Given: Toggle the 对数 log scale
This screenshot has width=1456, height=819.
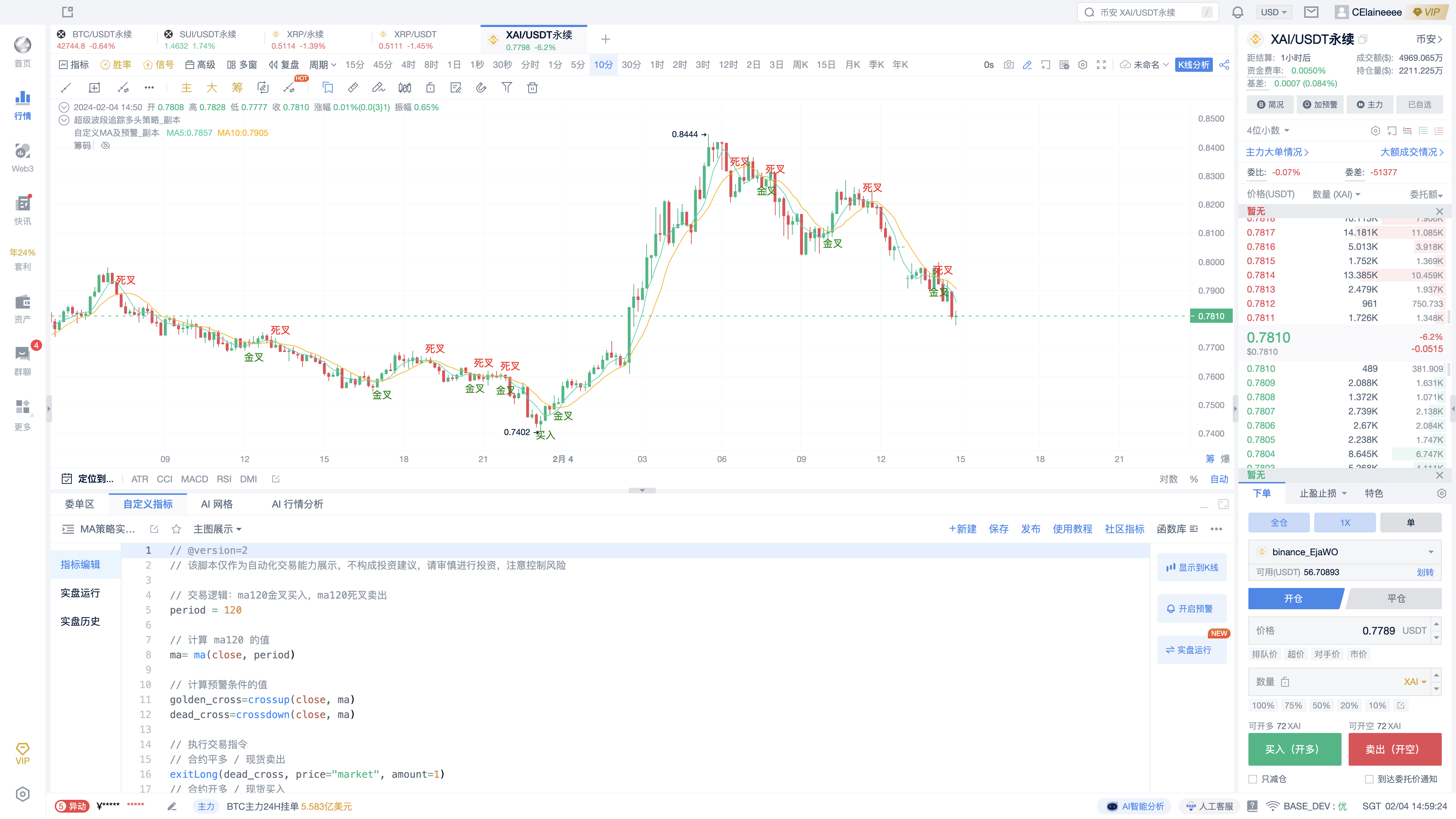Looking at the screenshot, I should click(x=1168, y=479).
